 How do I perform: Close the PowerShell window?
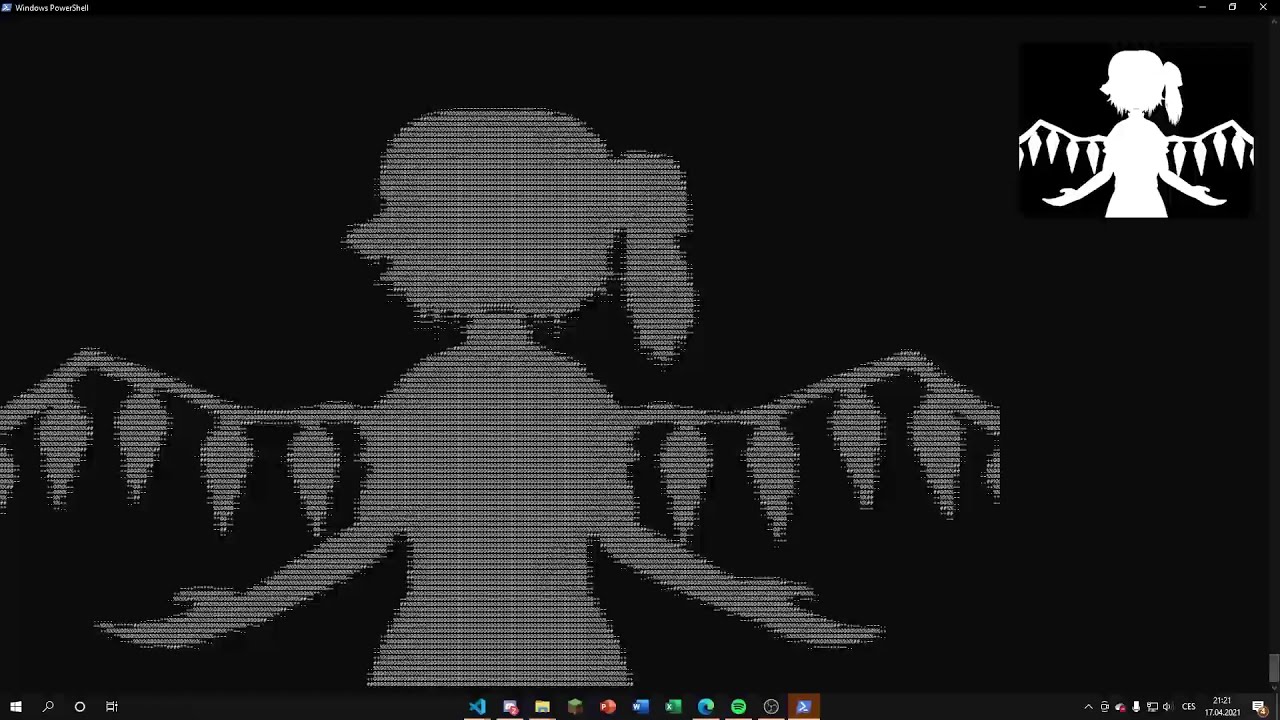pos(1263,7)
